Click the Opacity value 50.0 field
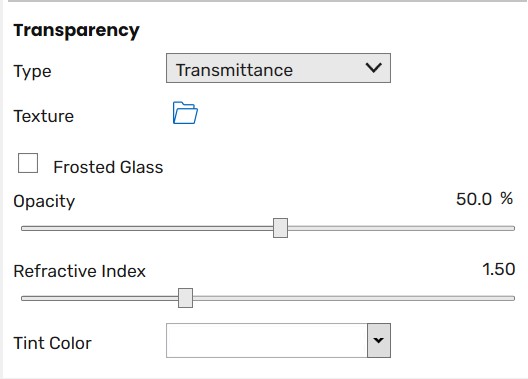The image size is (528, 379). point(474,199)
